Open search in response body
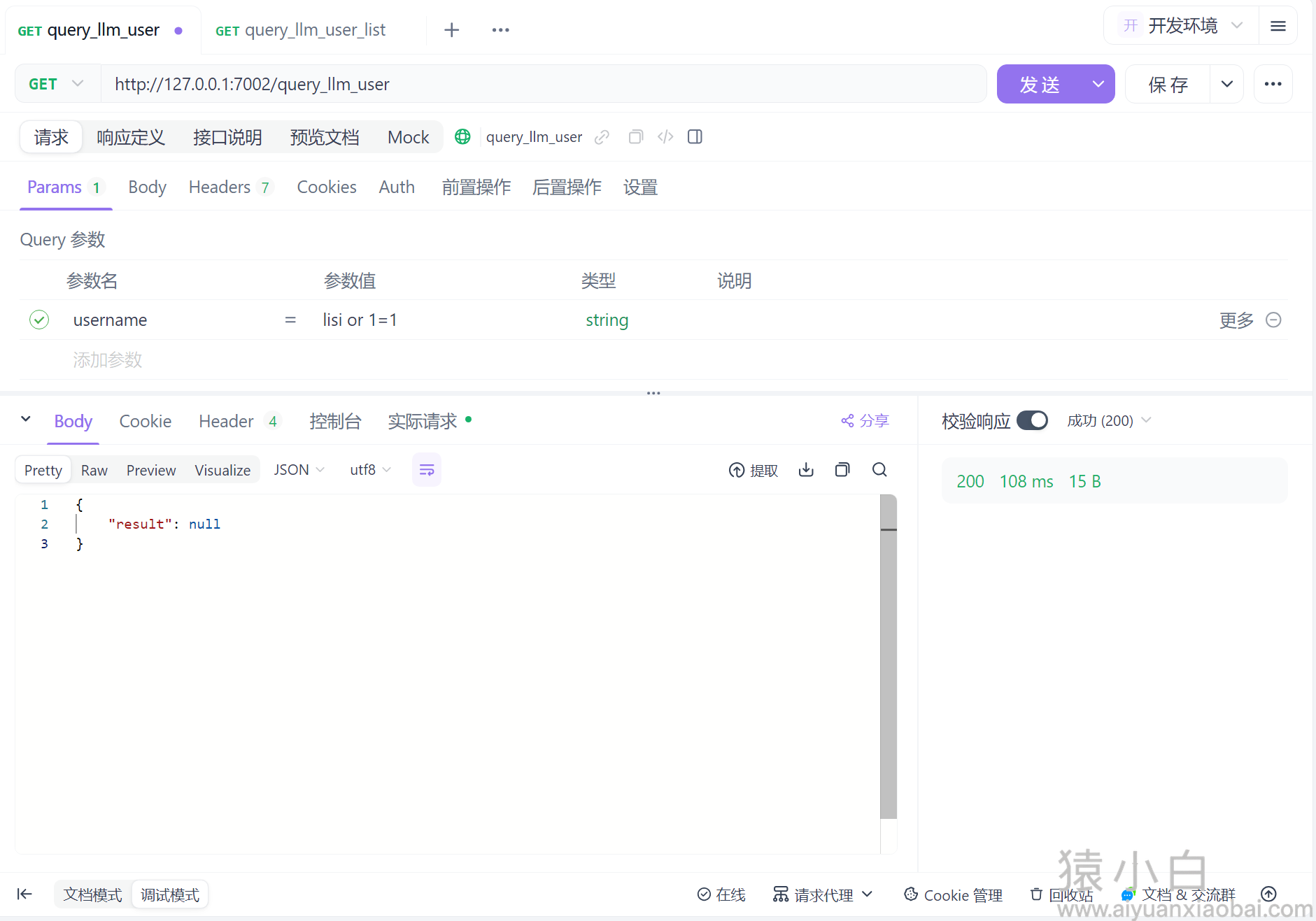 coord(879,470)
